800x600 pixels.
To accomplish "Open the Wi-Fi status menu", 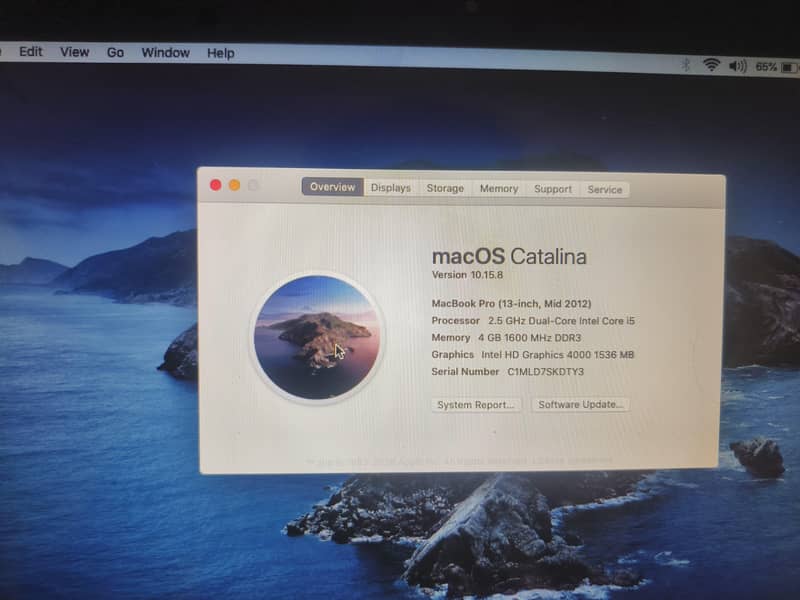I will click(x=711, y=65).
